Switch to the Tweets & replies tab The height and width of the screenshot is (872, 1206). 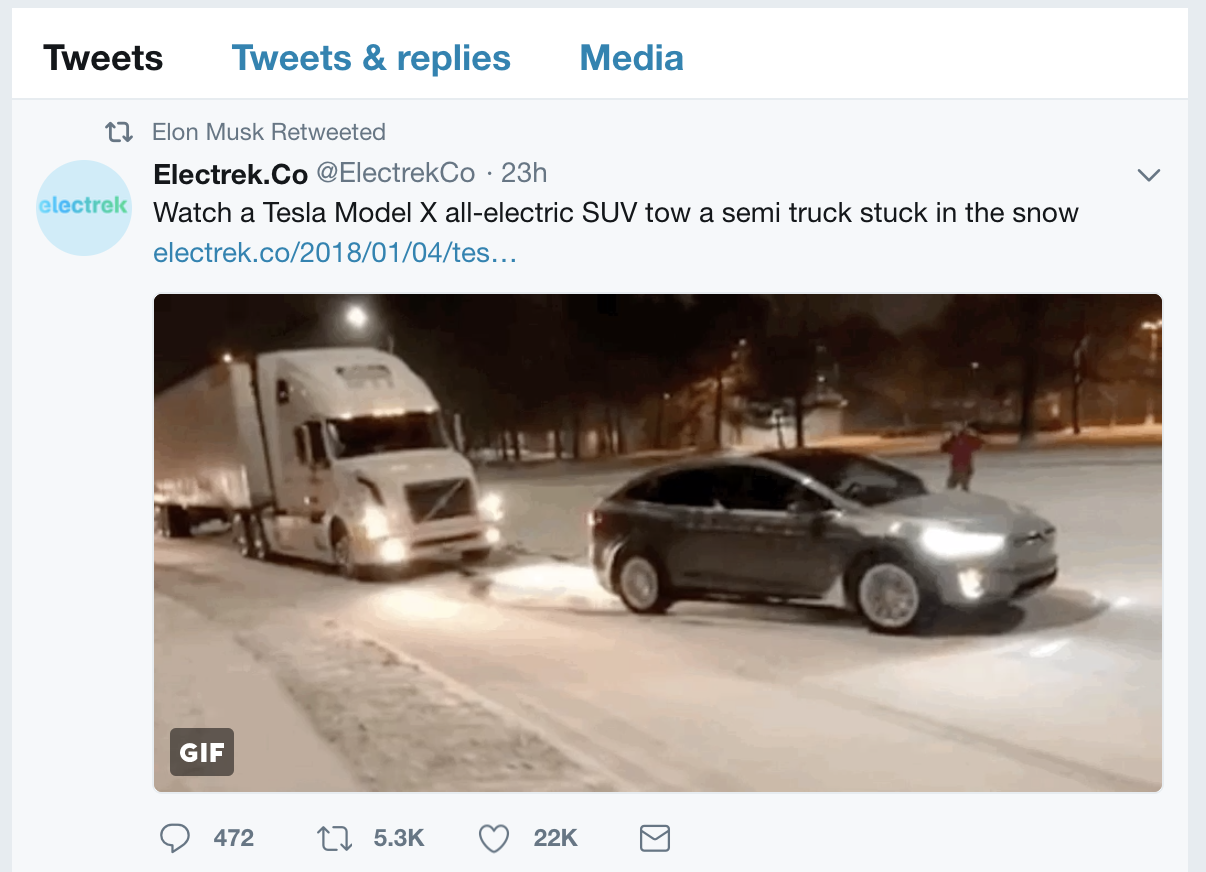click(x=371, y=58)
